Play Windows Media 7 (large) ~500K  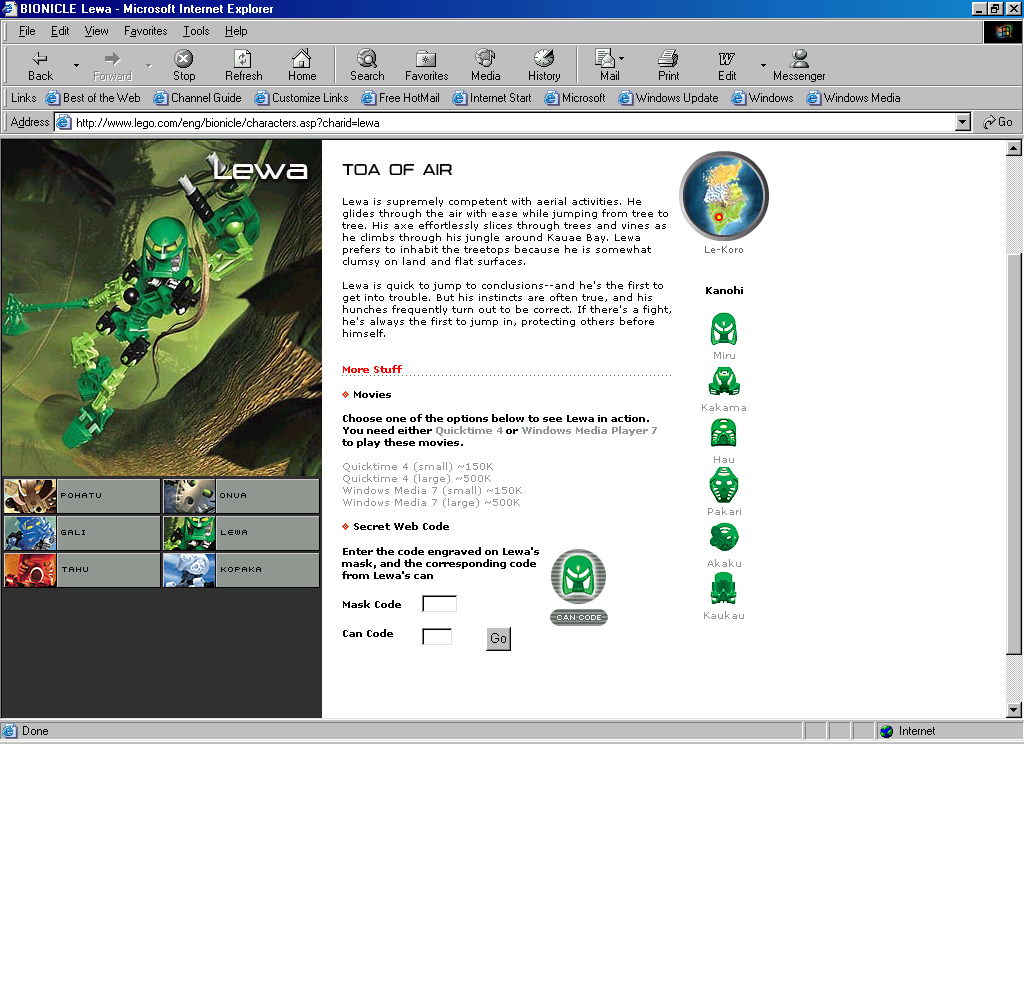point(431,502)
